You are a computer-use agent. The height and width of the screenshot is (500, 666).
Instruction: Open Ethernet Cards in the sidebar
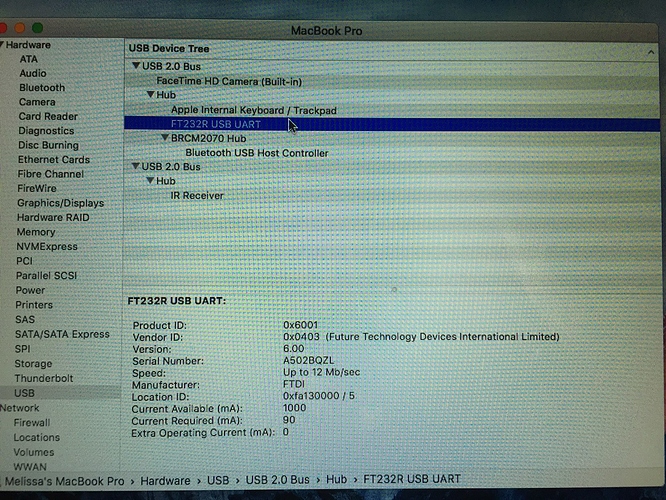54,160
